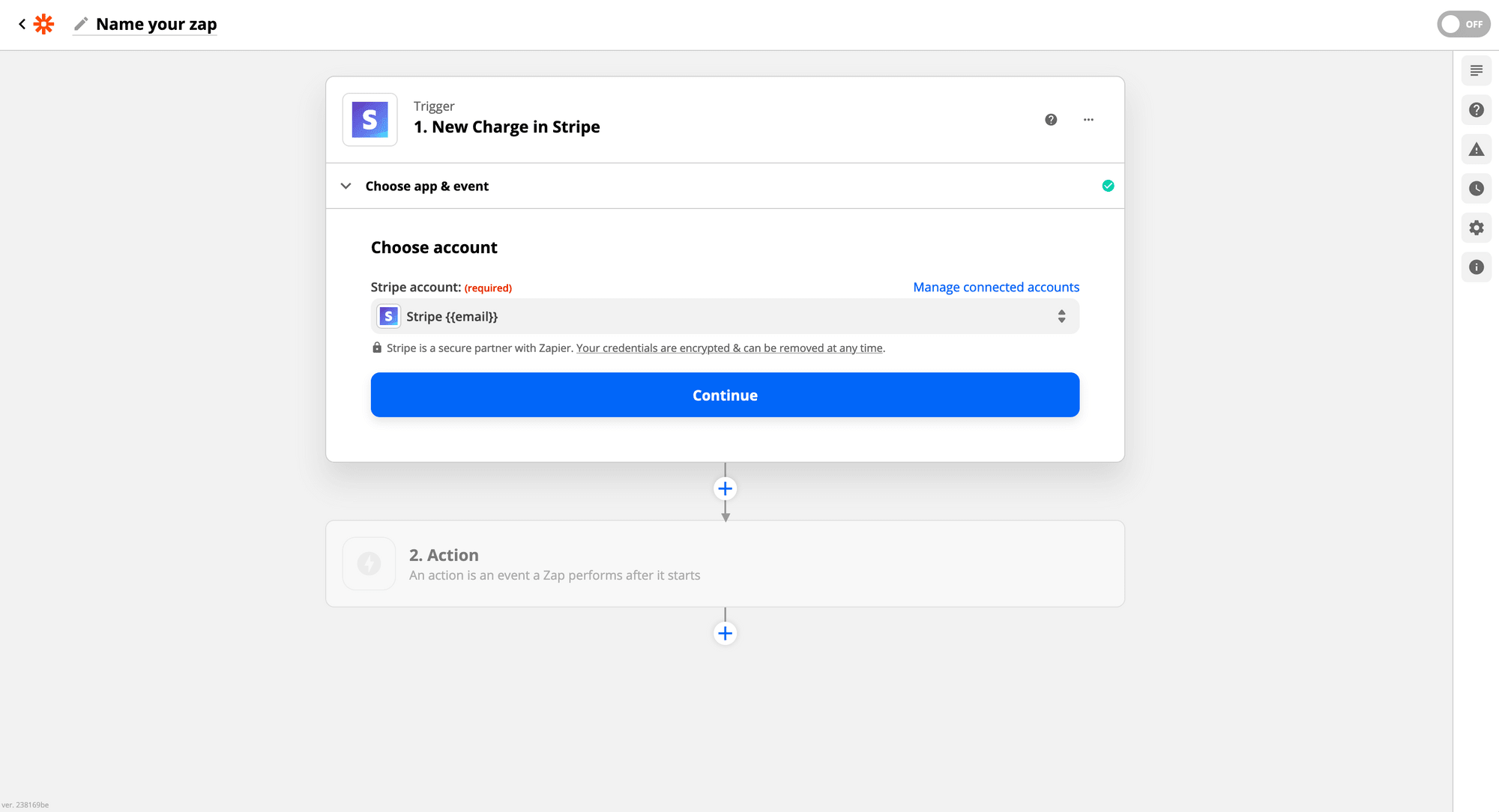The width and height of the screenshot is (1499, 812).
Task: Open the Stripe account dropdown
Action: point(725,316)
